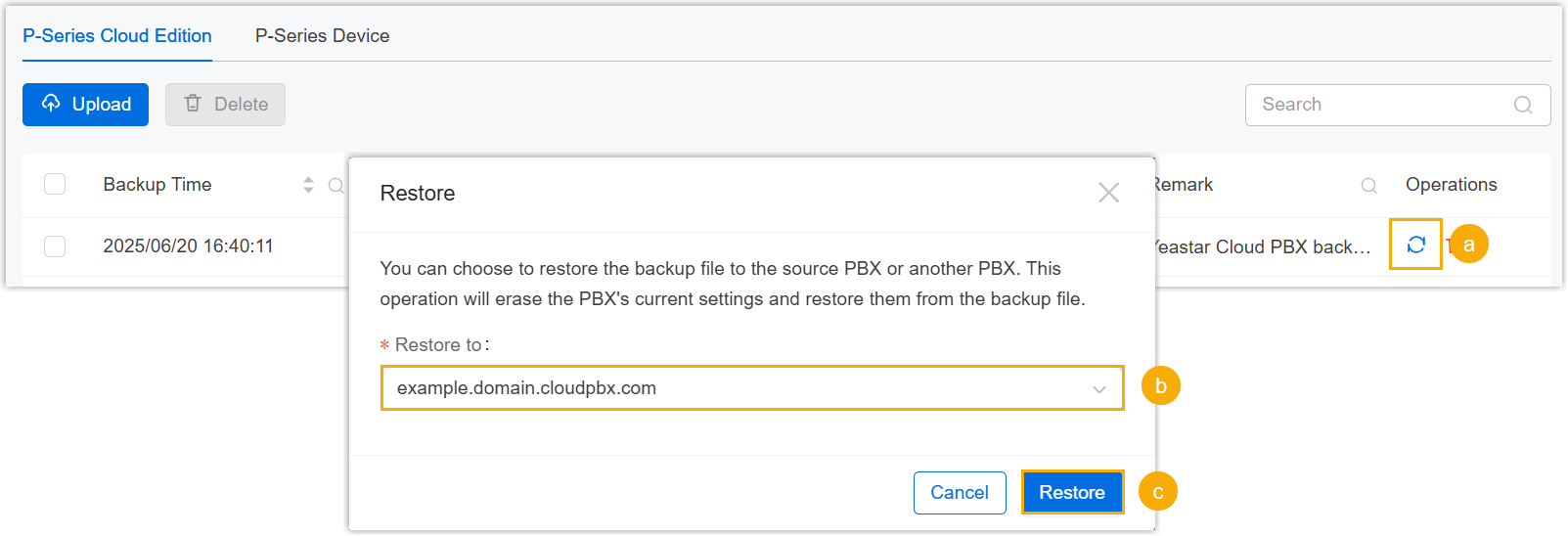The width and height of the screenshot is (1568, 536).
Task: Click the Backup Time column filter magnifier
Action: pyautogui.click(x=336, y=185)
